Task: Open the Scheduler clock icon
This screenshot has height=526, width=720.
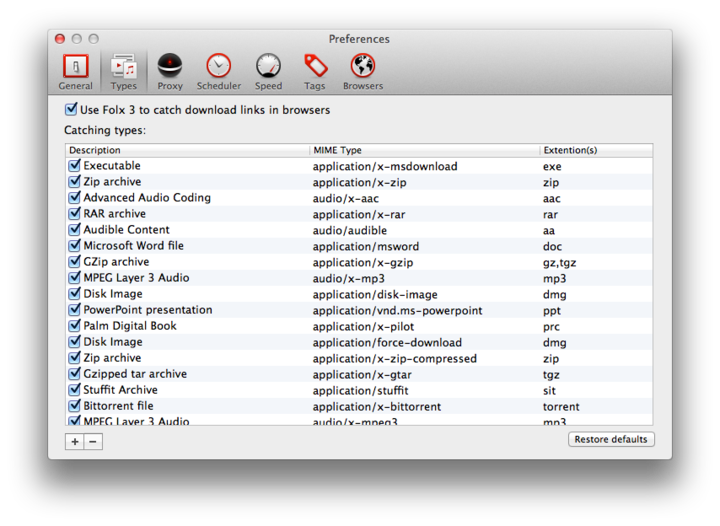Action: (x=218, y=70)
